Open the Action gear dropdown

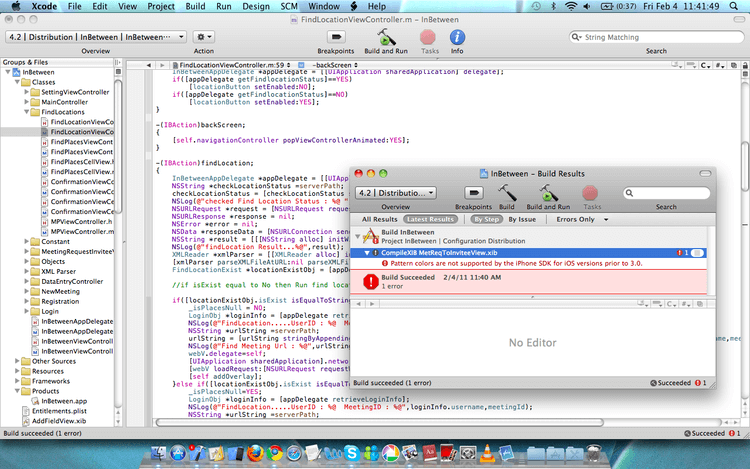[204, 37]
